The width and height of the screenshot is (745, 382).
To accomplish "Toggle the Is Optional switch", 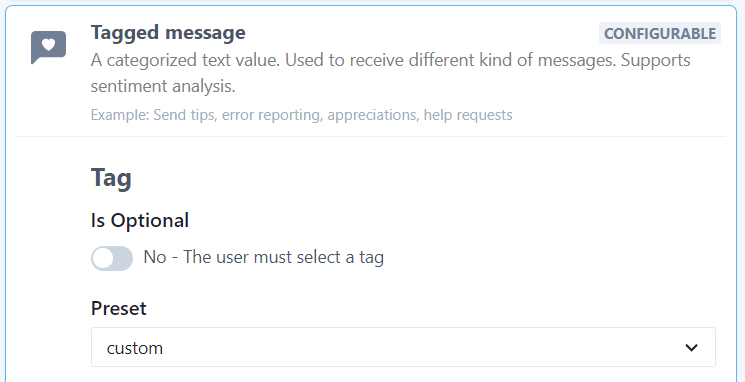I will coord(112,258).
